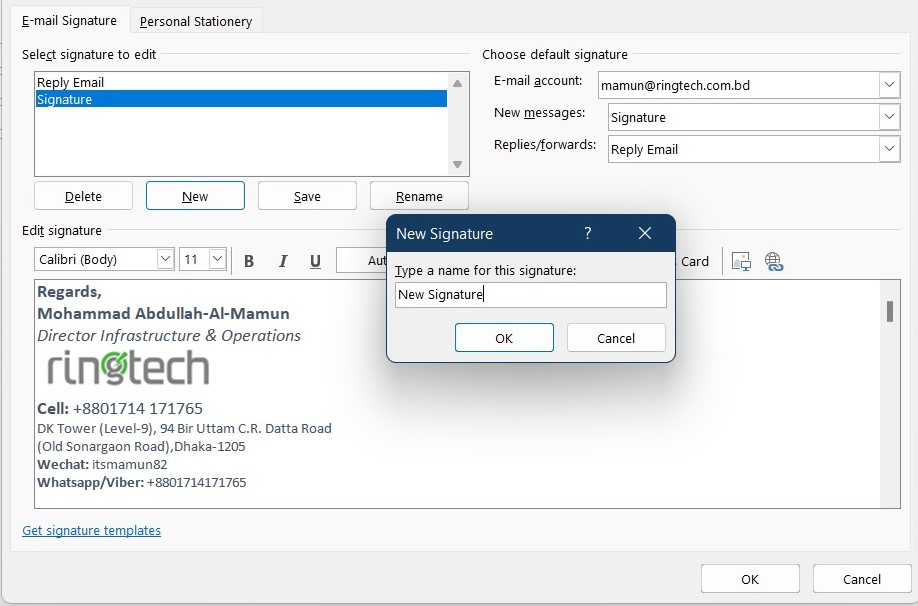918x606 pixels.
Task: Underline the signature text
Action: click(x=315, y=260)
